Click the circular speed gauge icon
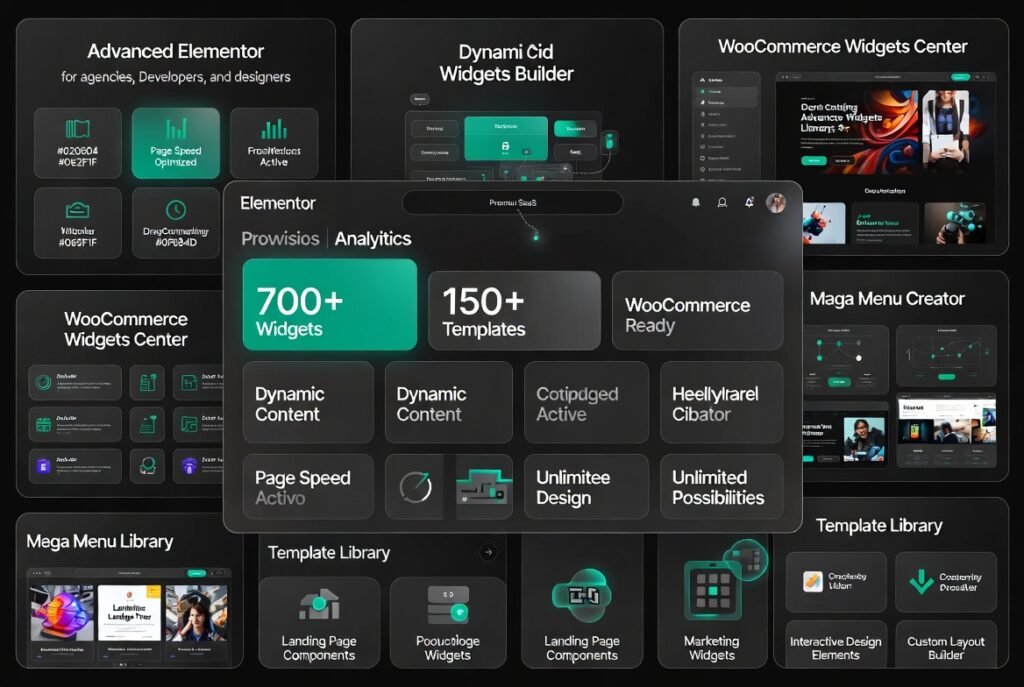The width and height of the screenshot is (1024, 687). coord(415,487)
